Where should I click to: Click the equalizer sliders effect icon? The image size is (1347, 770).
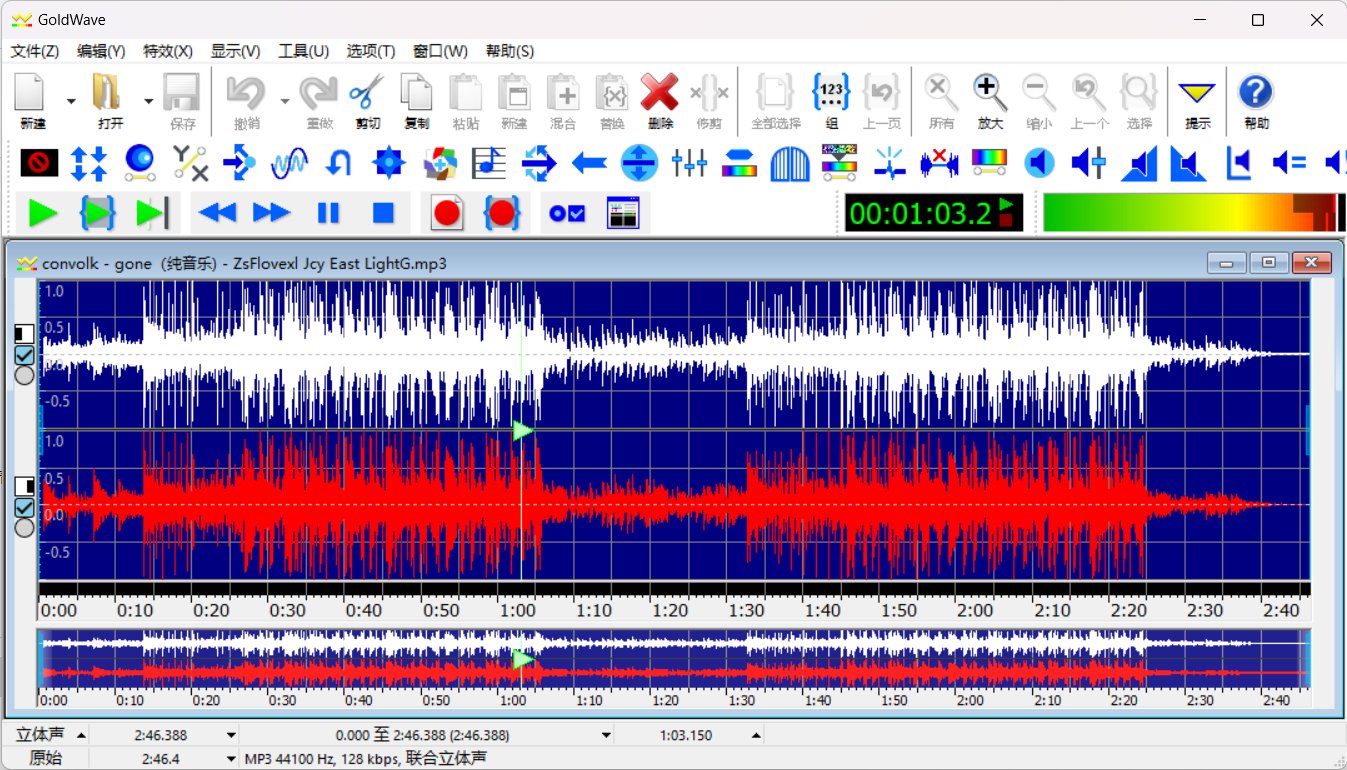pyautogui.click(x=689, y=162)
